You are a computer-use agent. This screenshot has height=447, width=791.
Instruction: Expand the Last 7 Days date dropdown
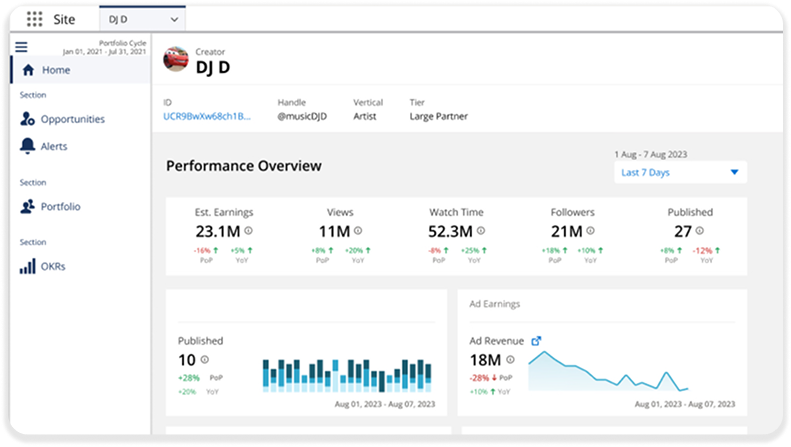(x=680, y=172)
